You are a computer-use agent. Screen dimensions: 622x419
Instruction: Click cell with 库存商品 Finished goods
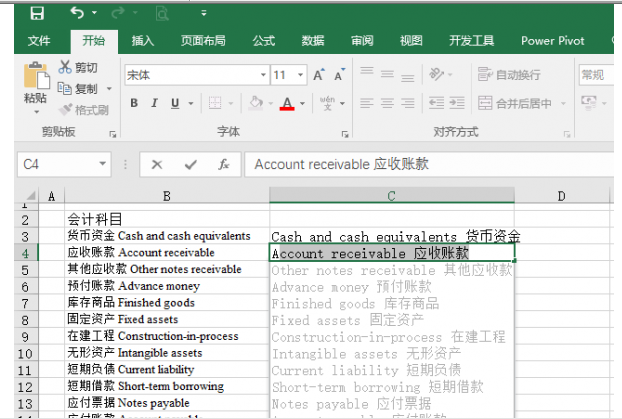pyautogui.click(x=167, y=303)
